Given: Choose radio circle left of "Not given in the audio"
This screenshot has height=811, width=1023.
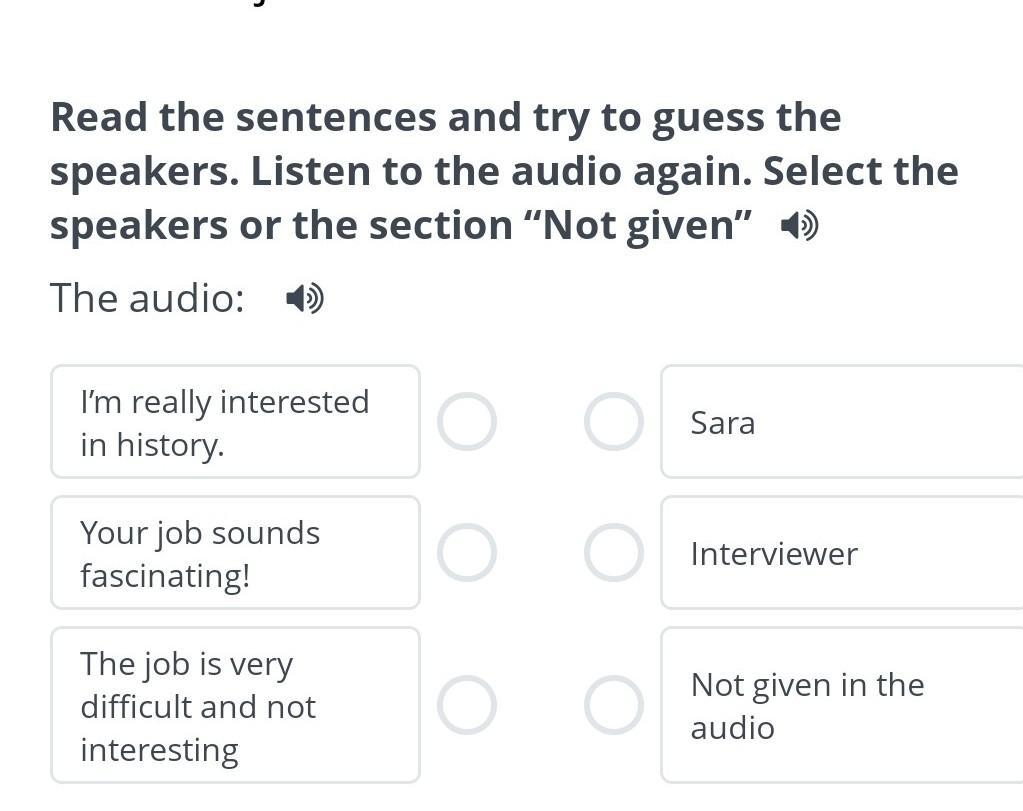Looking at the screenshot, I should click(613, 705).
